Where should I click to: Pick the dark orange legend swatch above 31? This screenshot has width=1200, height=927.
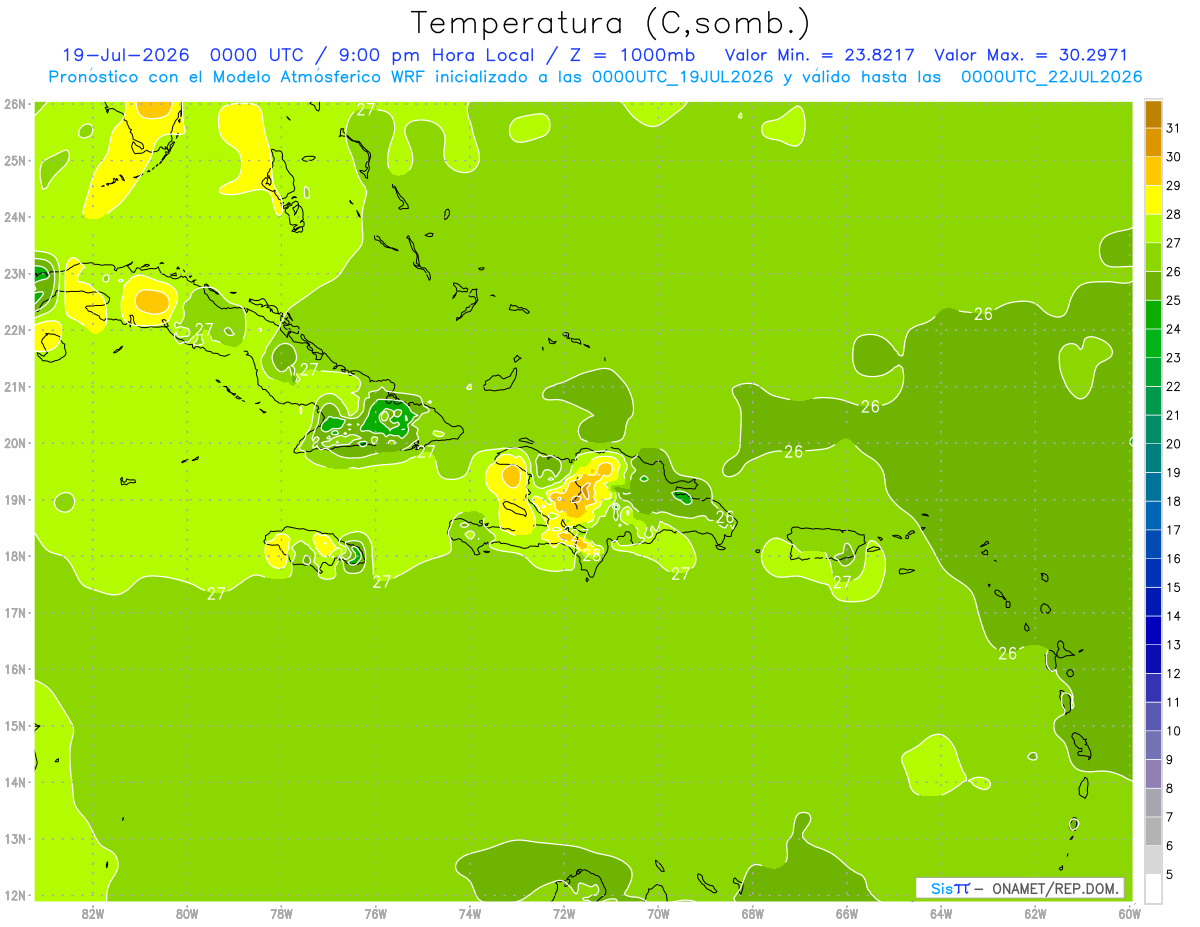[x=1153, y=114]
